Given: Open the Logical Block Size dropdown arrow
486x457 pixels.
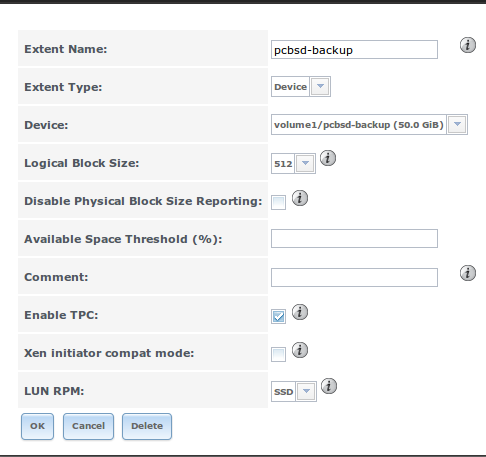Looking at the screenshot, I should point(305,163).
